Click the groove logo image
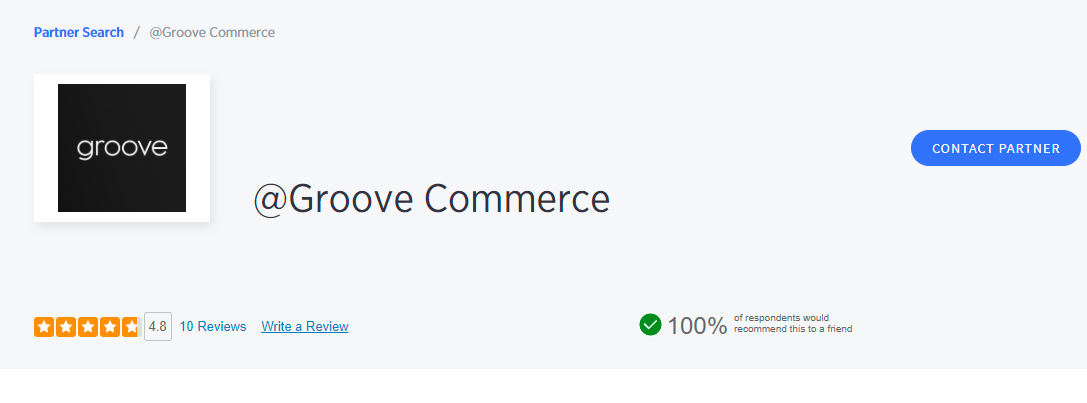 (122, 148)
